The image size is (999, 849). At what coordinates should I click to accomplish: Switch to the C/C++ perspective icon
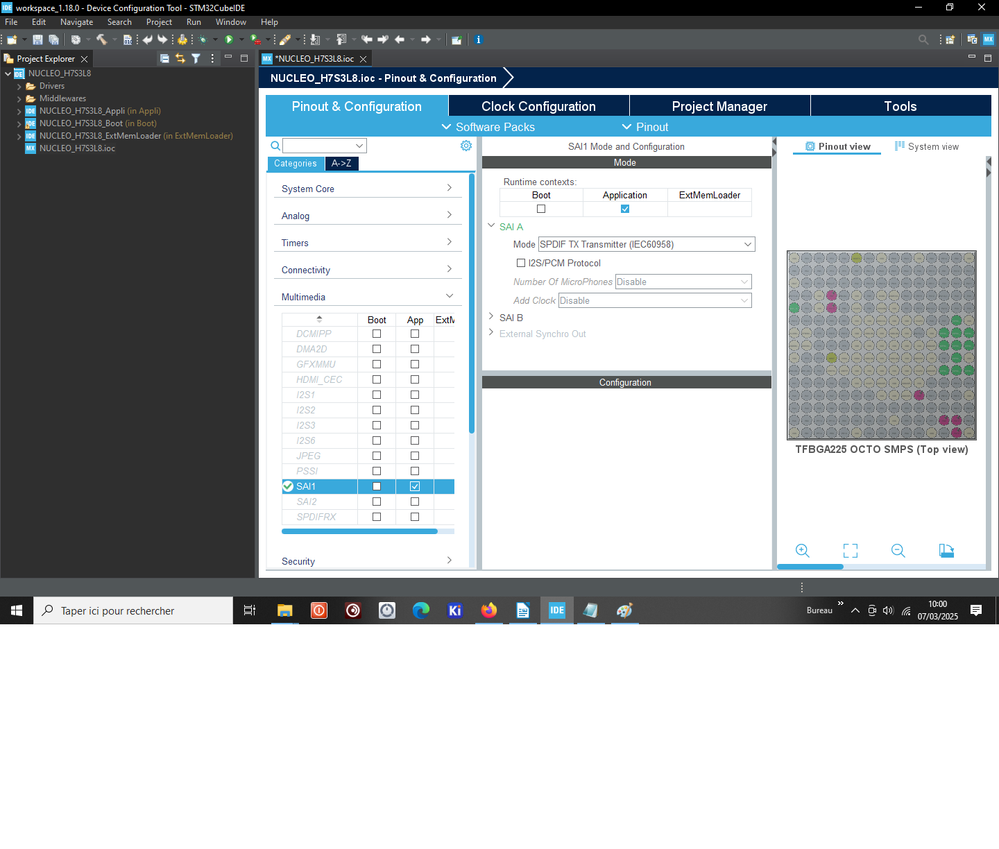[x=972, y=39]
